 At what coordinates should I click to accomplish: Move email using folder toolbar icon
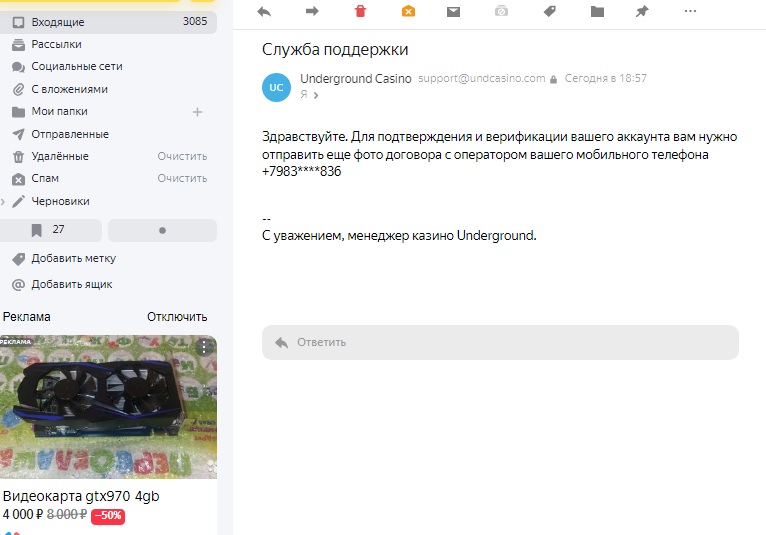coord(597,11)
